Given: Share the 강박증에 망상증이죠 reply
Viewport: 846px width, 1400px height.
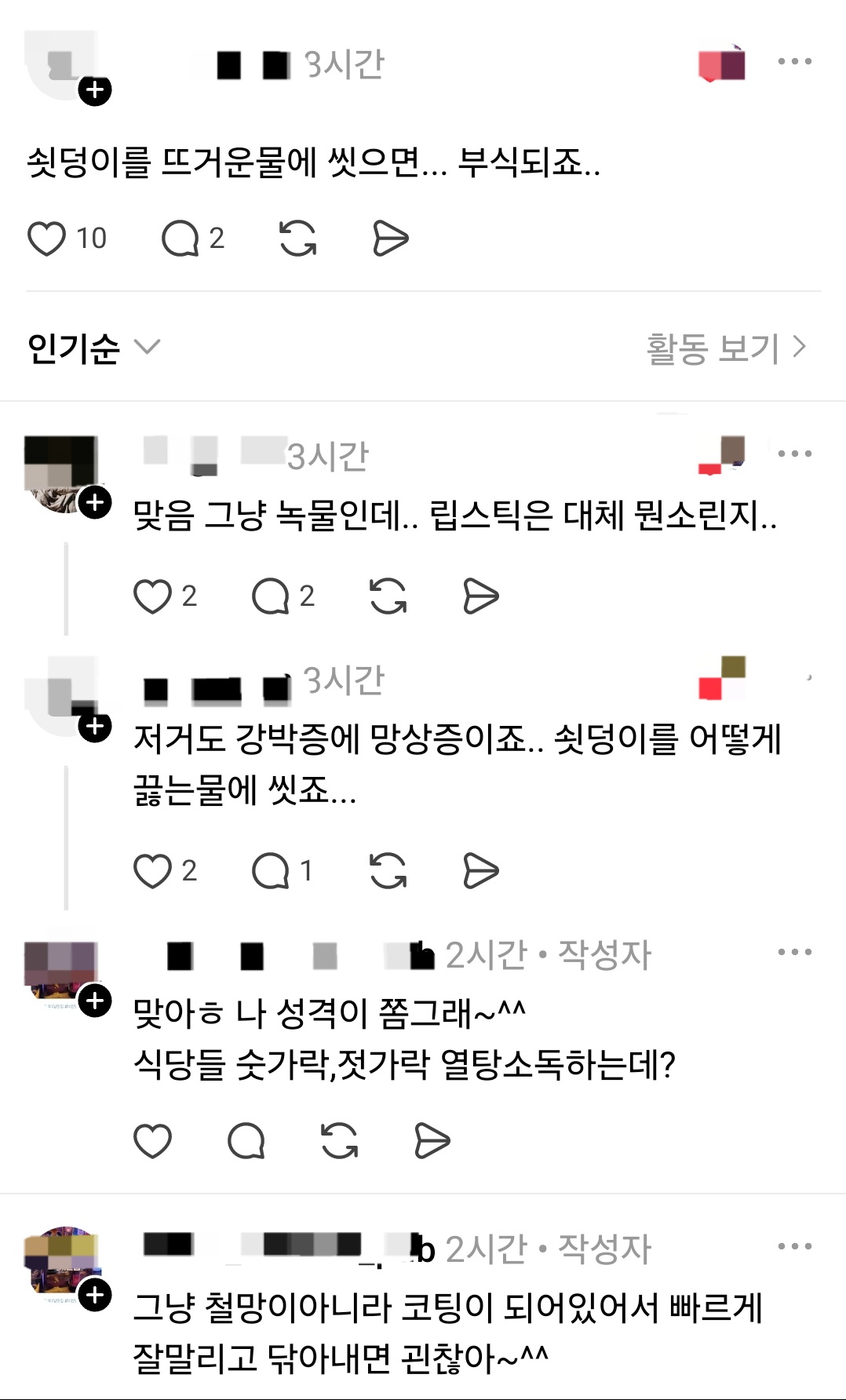Looking at the screenshot, I should pos(480,871).
